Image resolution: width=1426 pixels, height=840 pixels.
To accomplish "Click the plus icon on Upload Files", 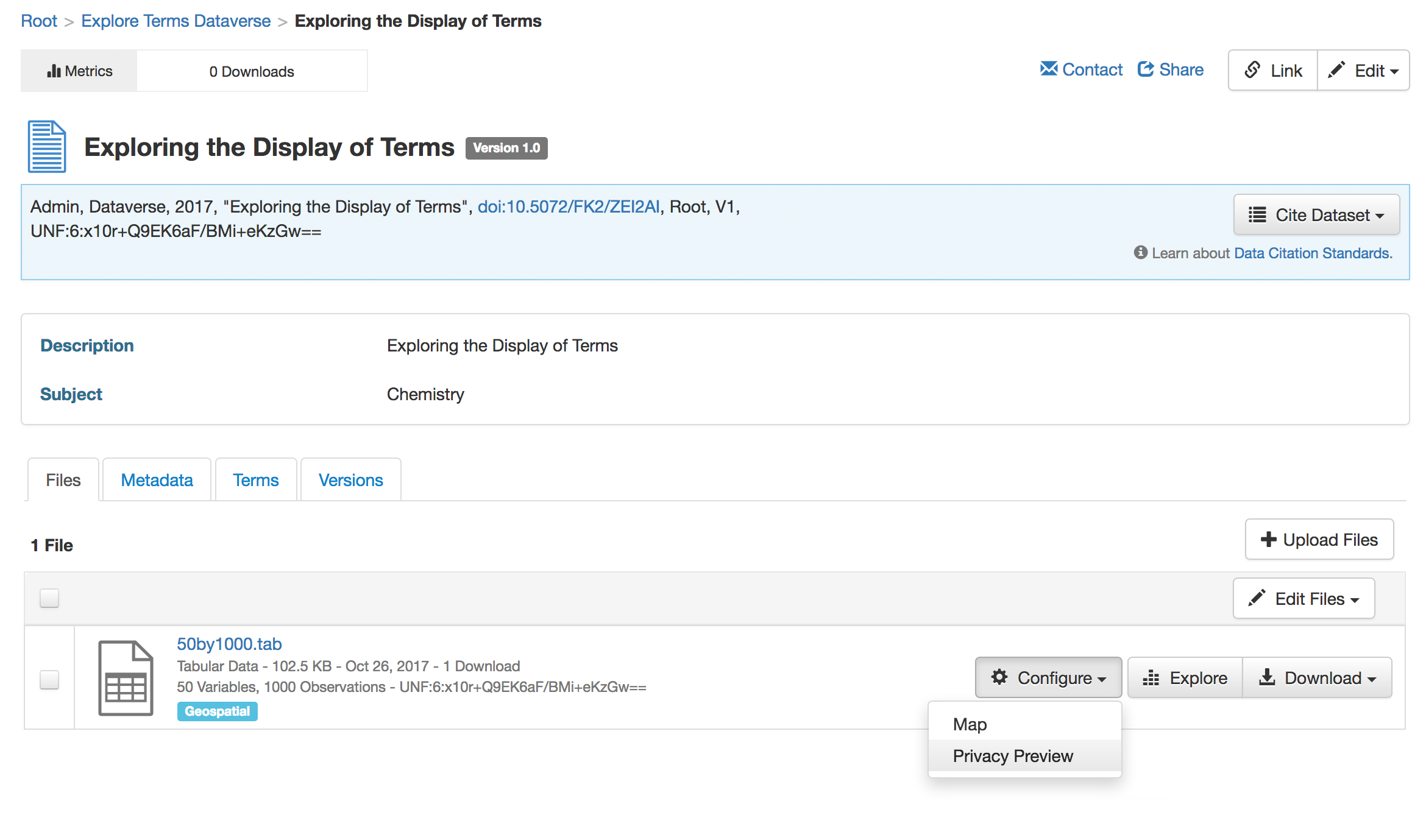I will [1268, 539].
